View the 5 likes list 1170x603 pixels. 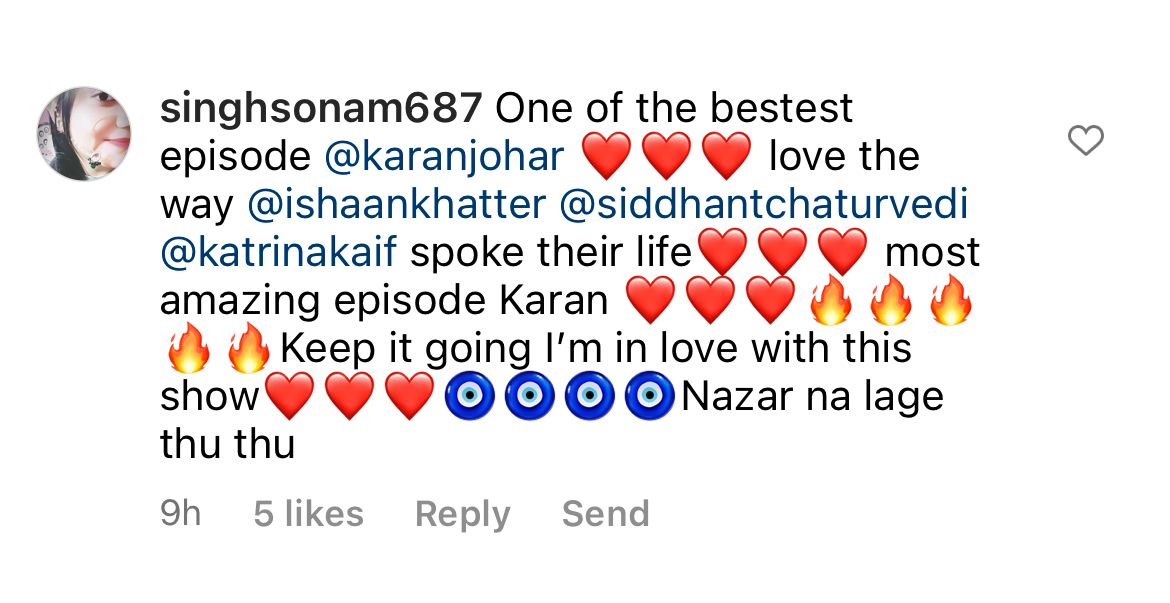(x=308, y=513)
